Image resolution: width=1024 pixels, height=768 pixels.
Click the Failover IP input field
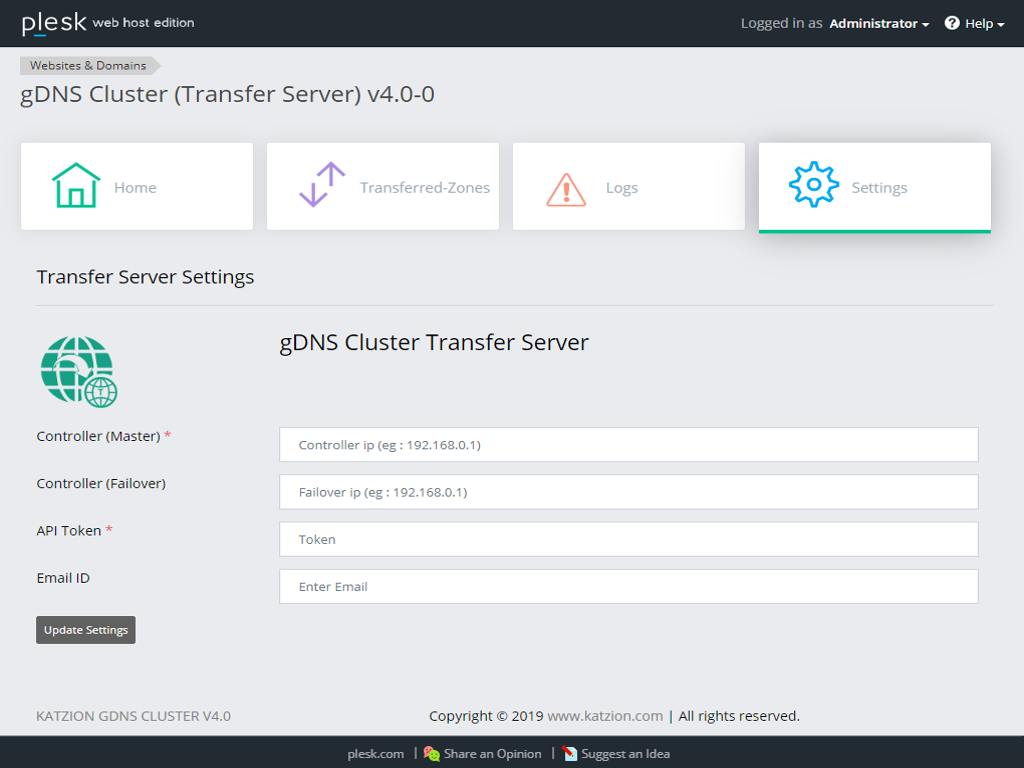pos(628,492)
